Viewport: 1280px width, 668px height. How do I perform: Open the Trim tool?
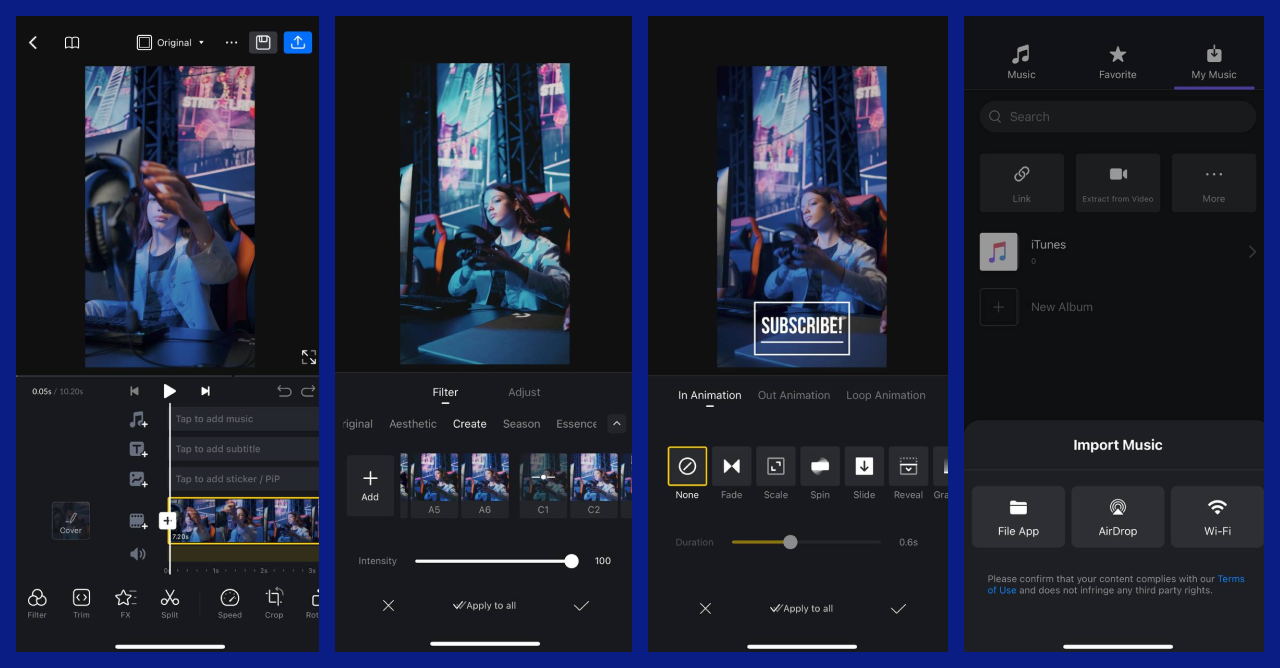tap(81, 603)
